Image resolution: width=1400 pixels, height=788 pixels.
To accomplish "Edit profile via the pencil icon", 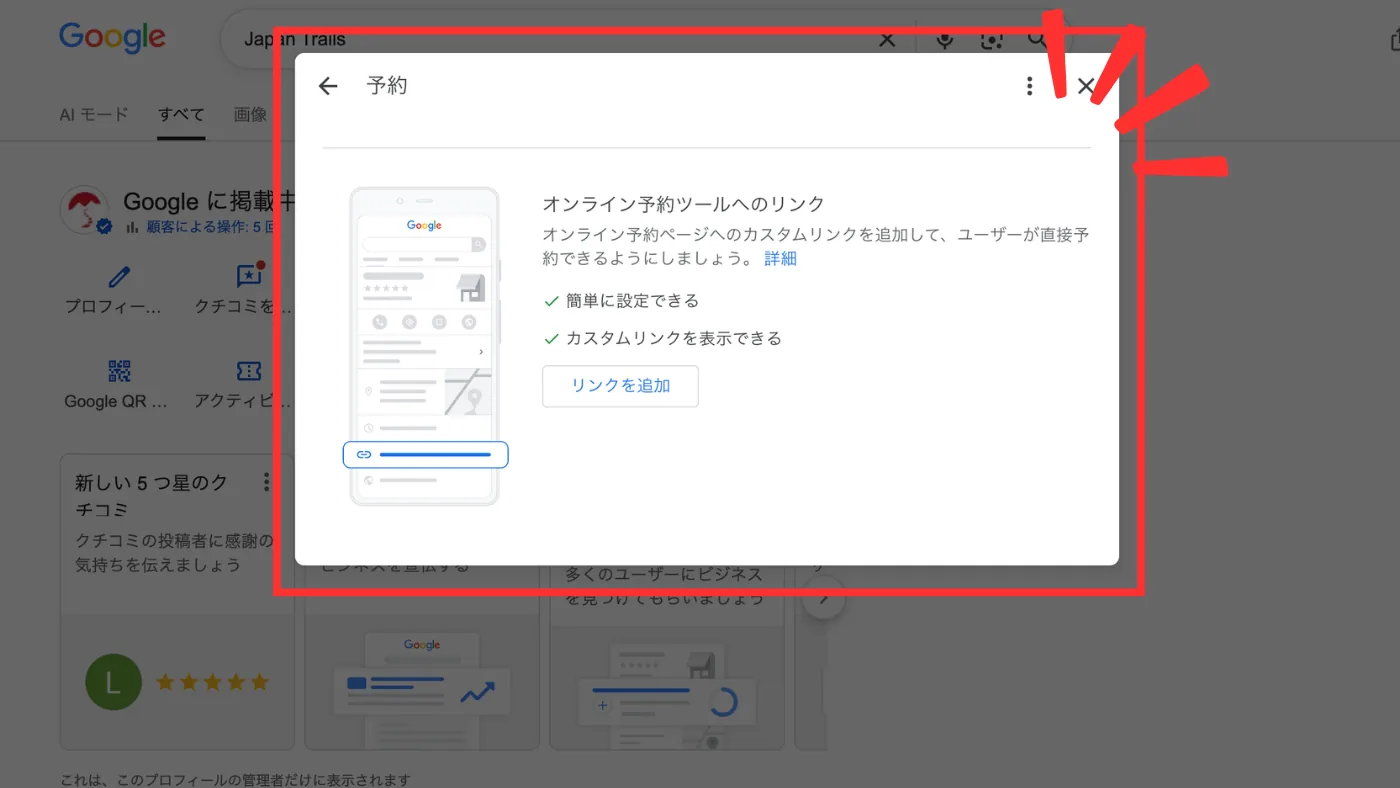I will coord(120,277).
